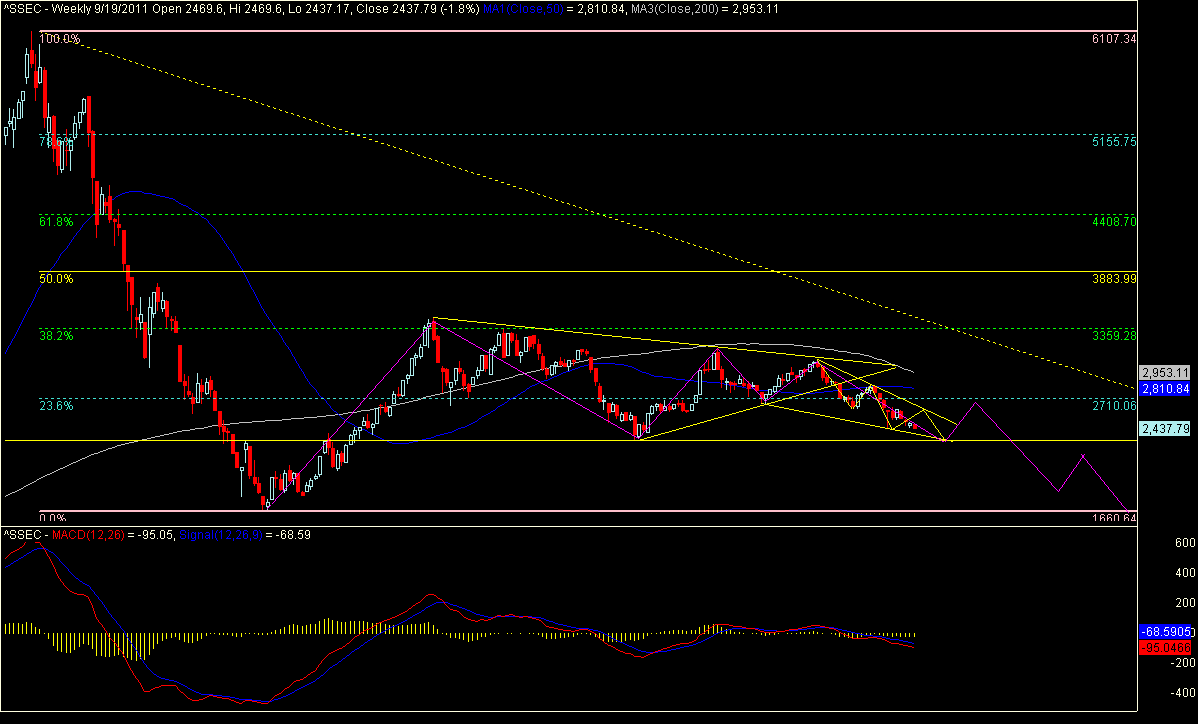Select the 38.2% Fibonacci level label
1198x724 pixels.
coord(56,336)
